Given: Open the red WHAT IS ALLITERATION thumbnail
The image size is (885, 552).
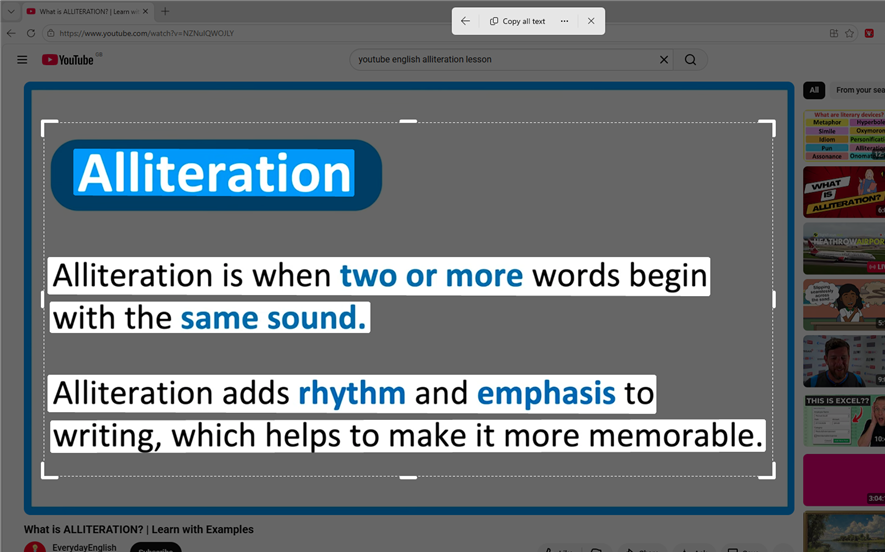Looking at the screenshot, I should point(844,192).
